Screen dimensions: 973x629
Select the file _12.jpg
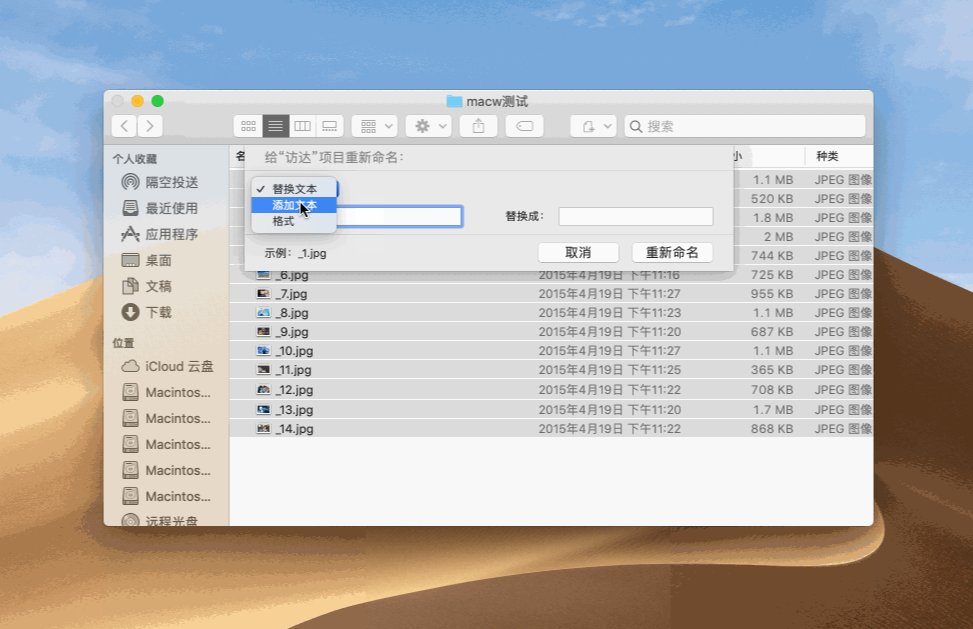tap(294, 390)
